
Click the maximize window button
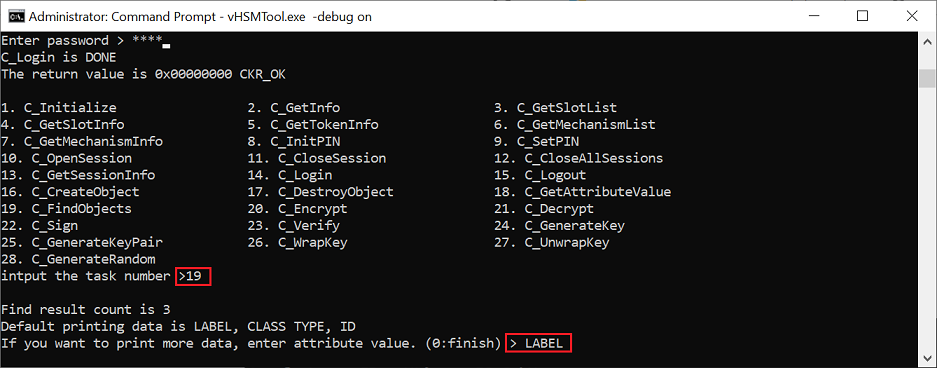pyautogui.click(x=862, y=16)
